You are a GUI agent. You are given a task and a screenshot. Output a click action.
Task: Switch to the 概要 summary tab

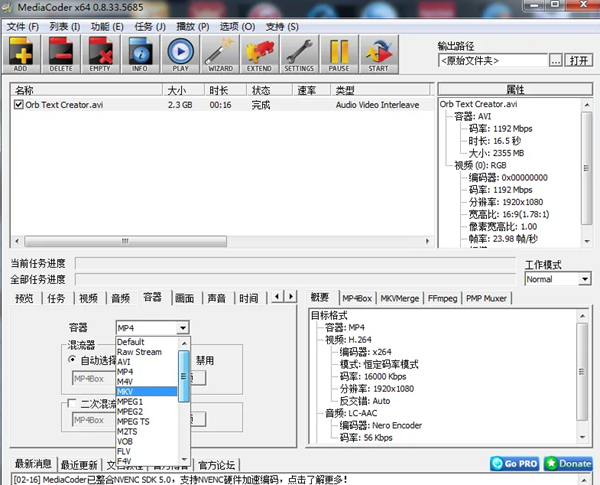point(320,297)
